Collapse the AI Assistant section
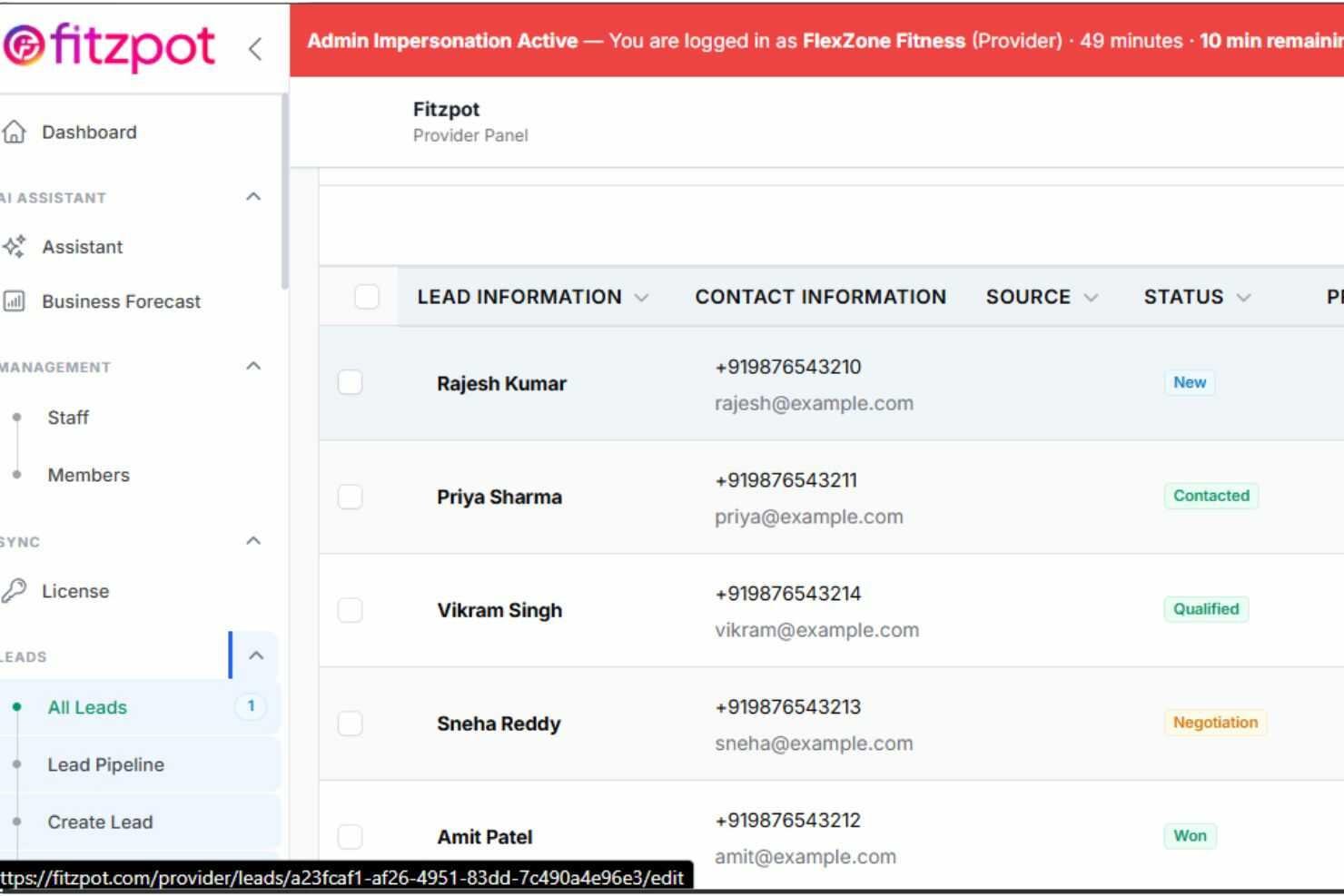 pyautogui.click(x=253, y=197)
